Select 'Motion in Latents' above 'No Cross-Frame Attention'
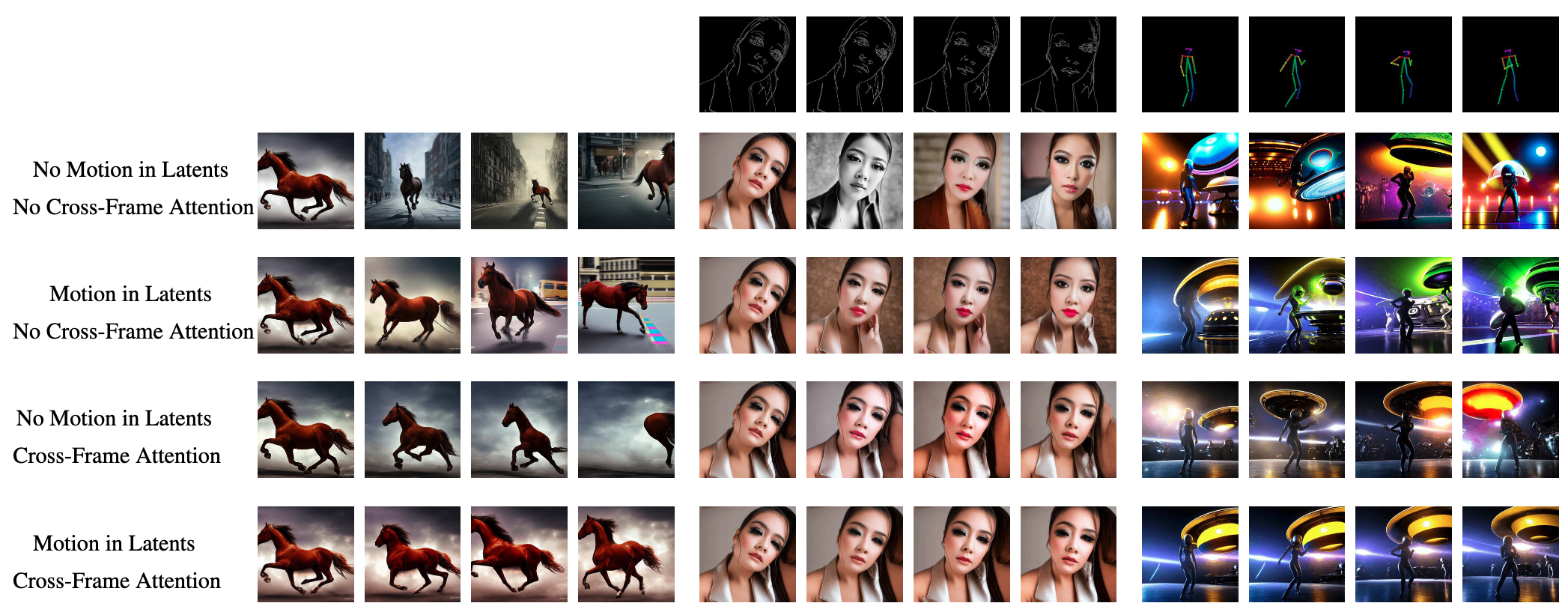1568x612 pixels. tap(130, 294)
